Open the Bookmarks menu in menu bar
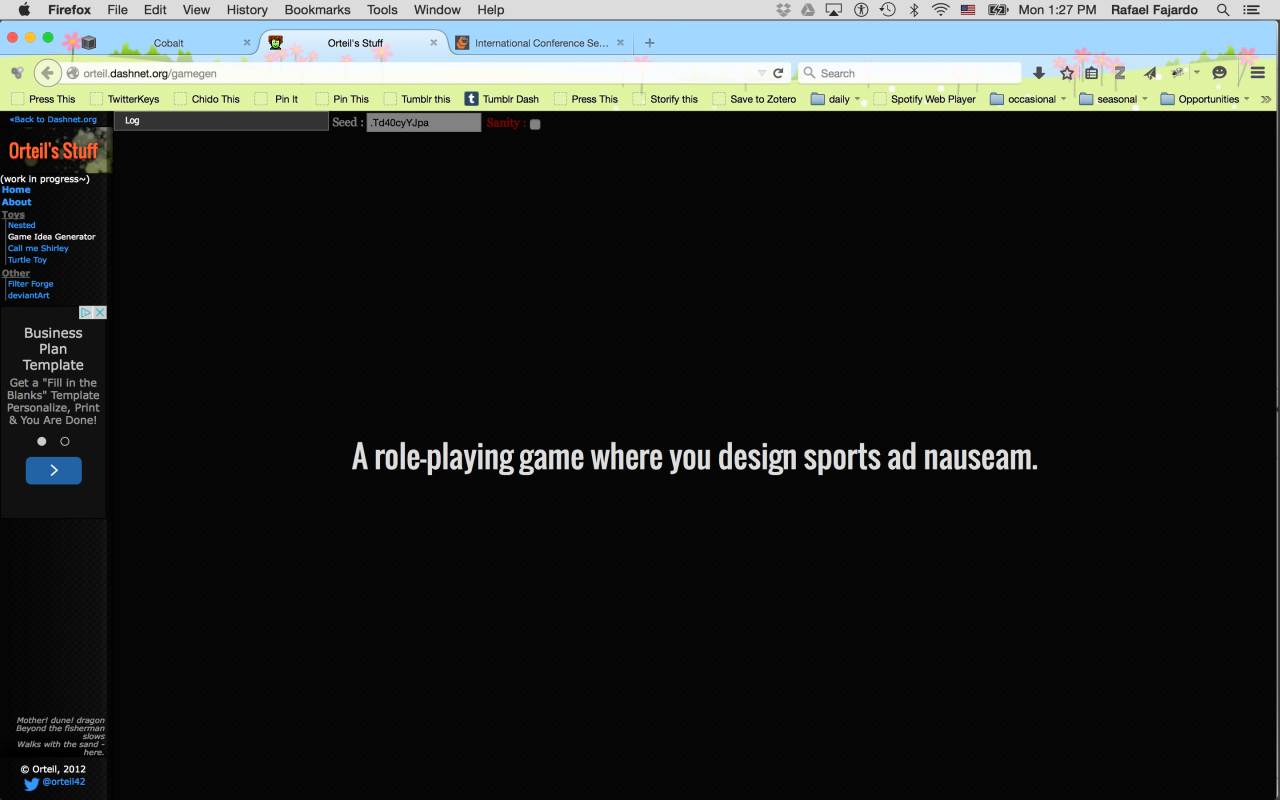Screen dimensions: 1280x800 317,10
